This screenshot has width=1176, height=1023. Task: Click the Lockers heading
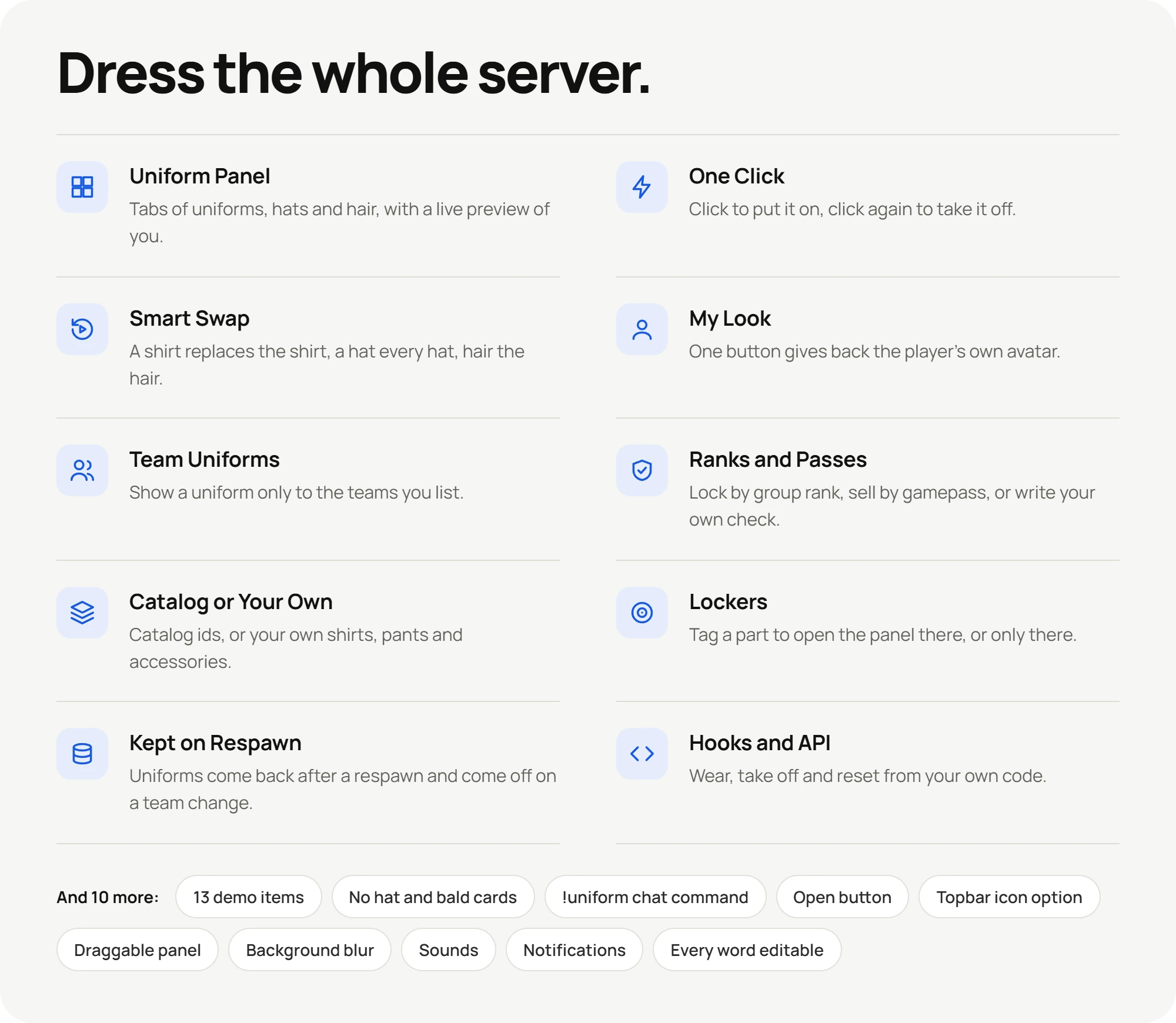728,602
